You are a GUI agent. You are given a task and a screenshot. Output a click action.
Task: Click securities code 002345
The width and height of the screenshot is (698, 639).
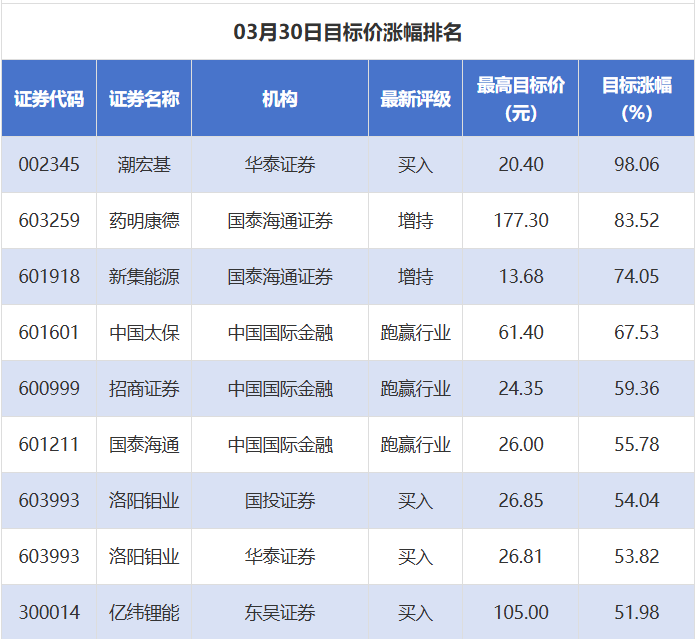[x=49, y=164]
